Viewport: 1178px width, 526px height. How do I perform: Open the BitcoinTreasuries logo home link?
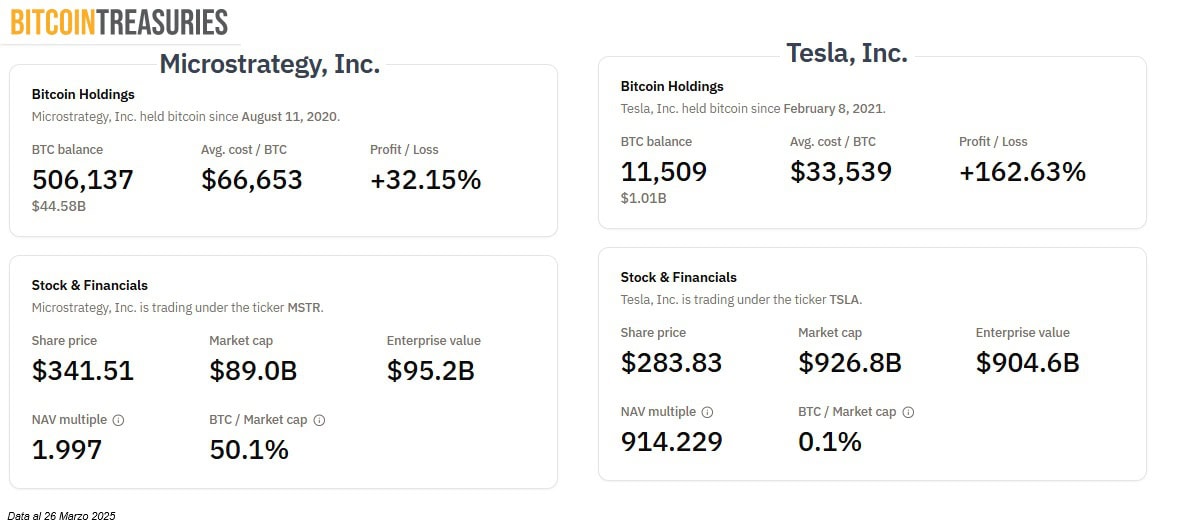[x=119, y=22]
